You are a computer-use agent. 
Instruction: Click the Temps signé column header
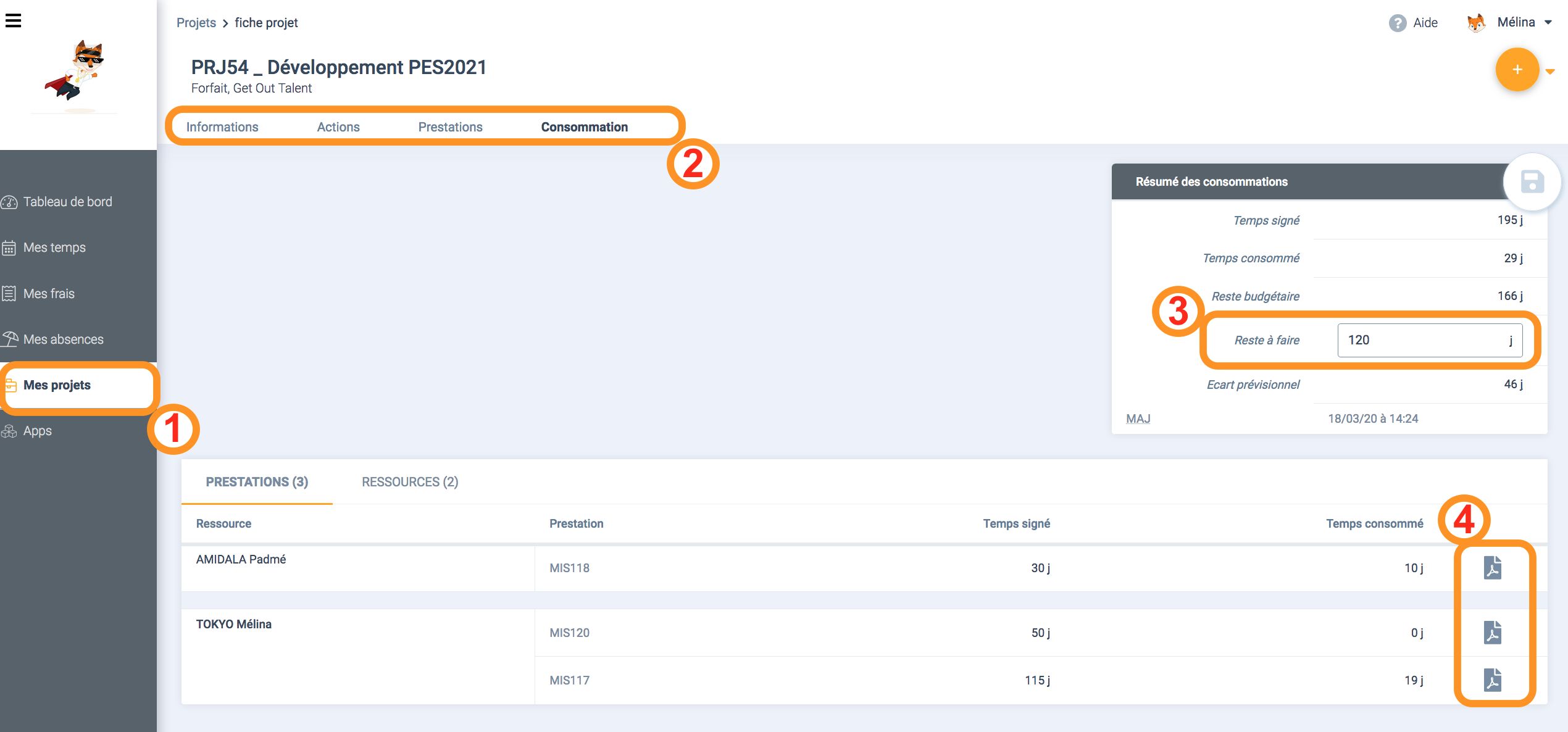point(1016,524)
